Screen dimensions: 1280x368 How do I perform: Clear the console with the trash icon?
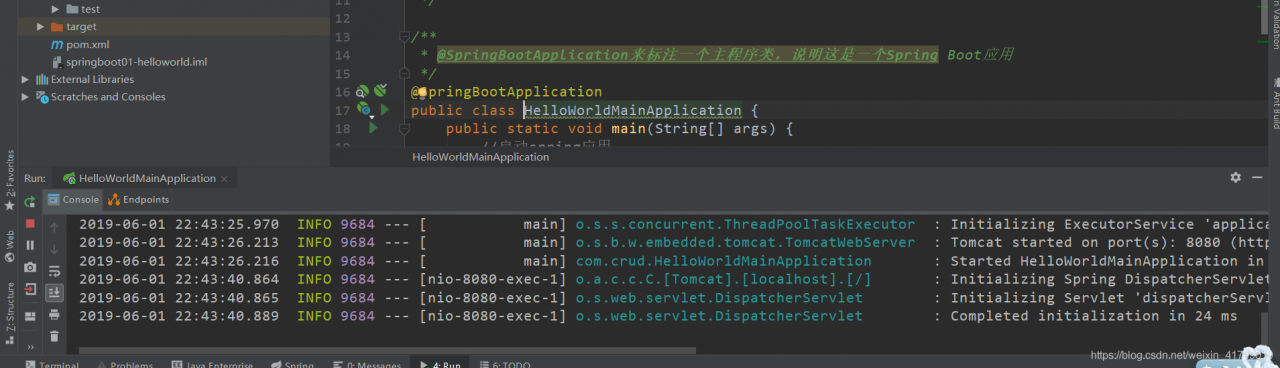tap(54, 337)
